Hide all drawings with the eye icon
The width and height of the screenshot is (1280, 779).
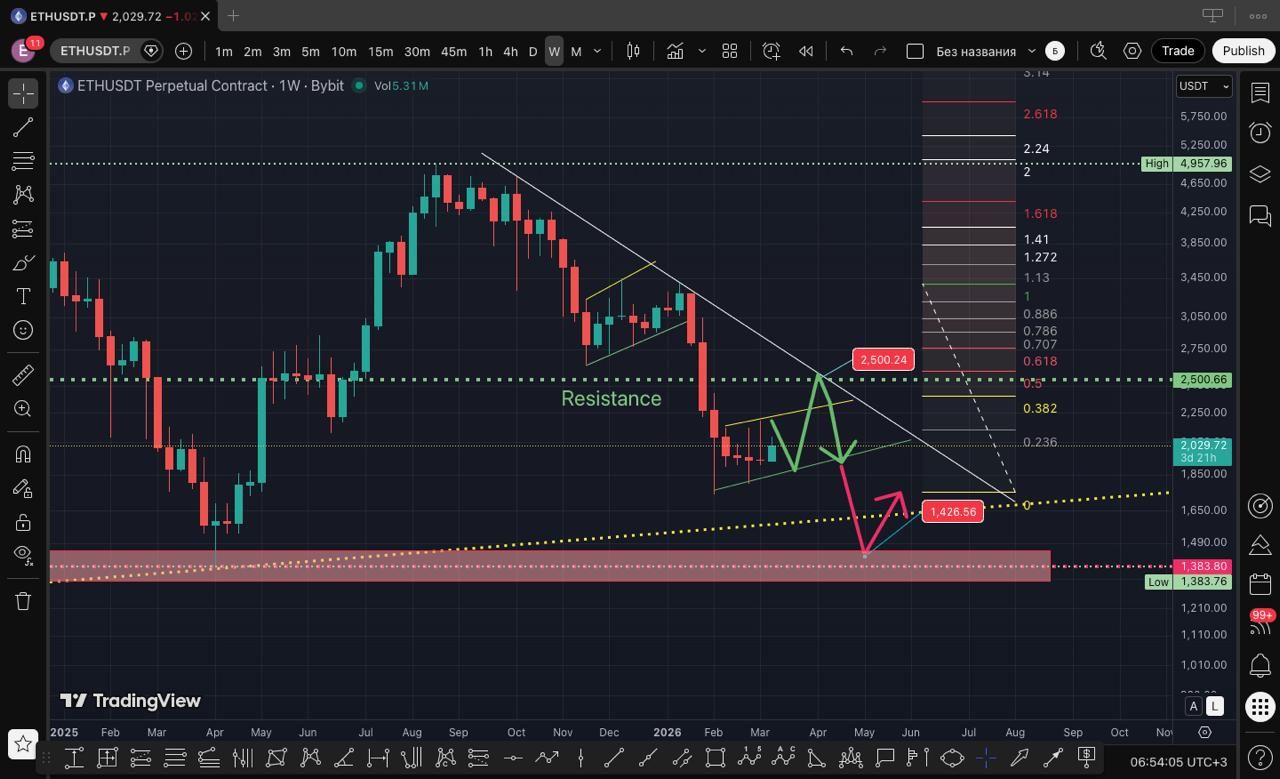[22, 554]
